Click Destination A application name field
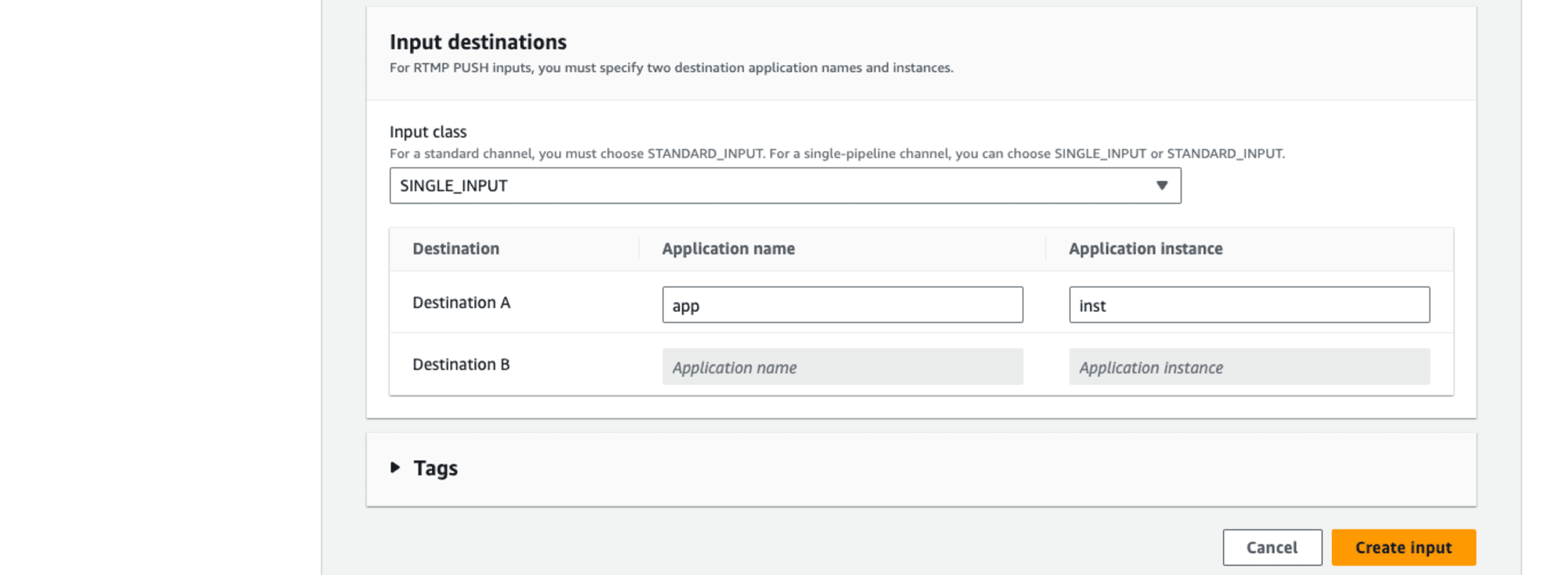This screenshot has height=575, width=1568. pos(842,305)
